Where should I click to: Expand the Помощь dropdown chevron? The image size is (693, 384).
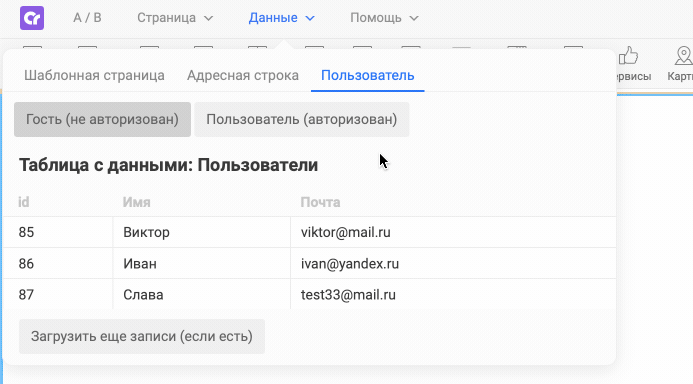pyautogui.click(x=414, y=19)
